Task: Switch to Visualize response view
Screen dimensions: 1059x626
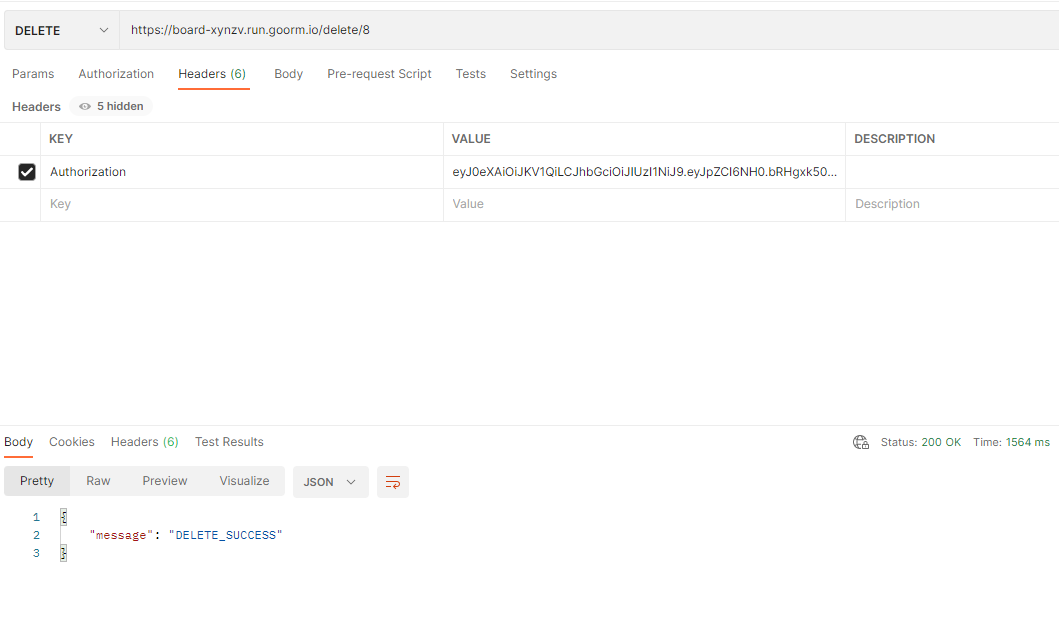Action: (x=244, y=481)
